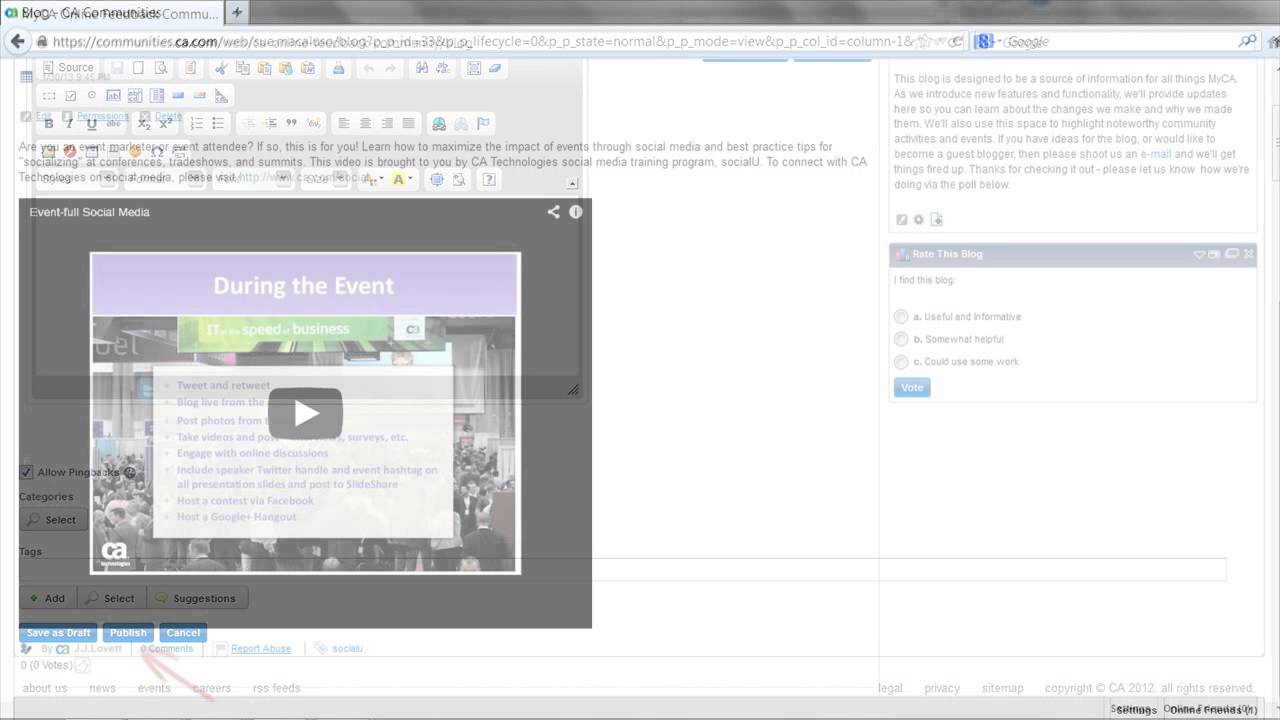Click the Block Quote icon
This screenshot has height=720, width=1280.
tap(292, 124)
